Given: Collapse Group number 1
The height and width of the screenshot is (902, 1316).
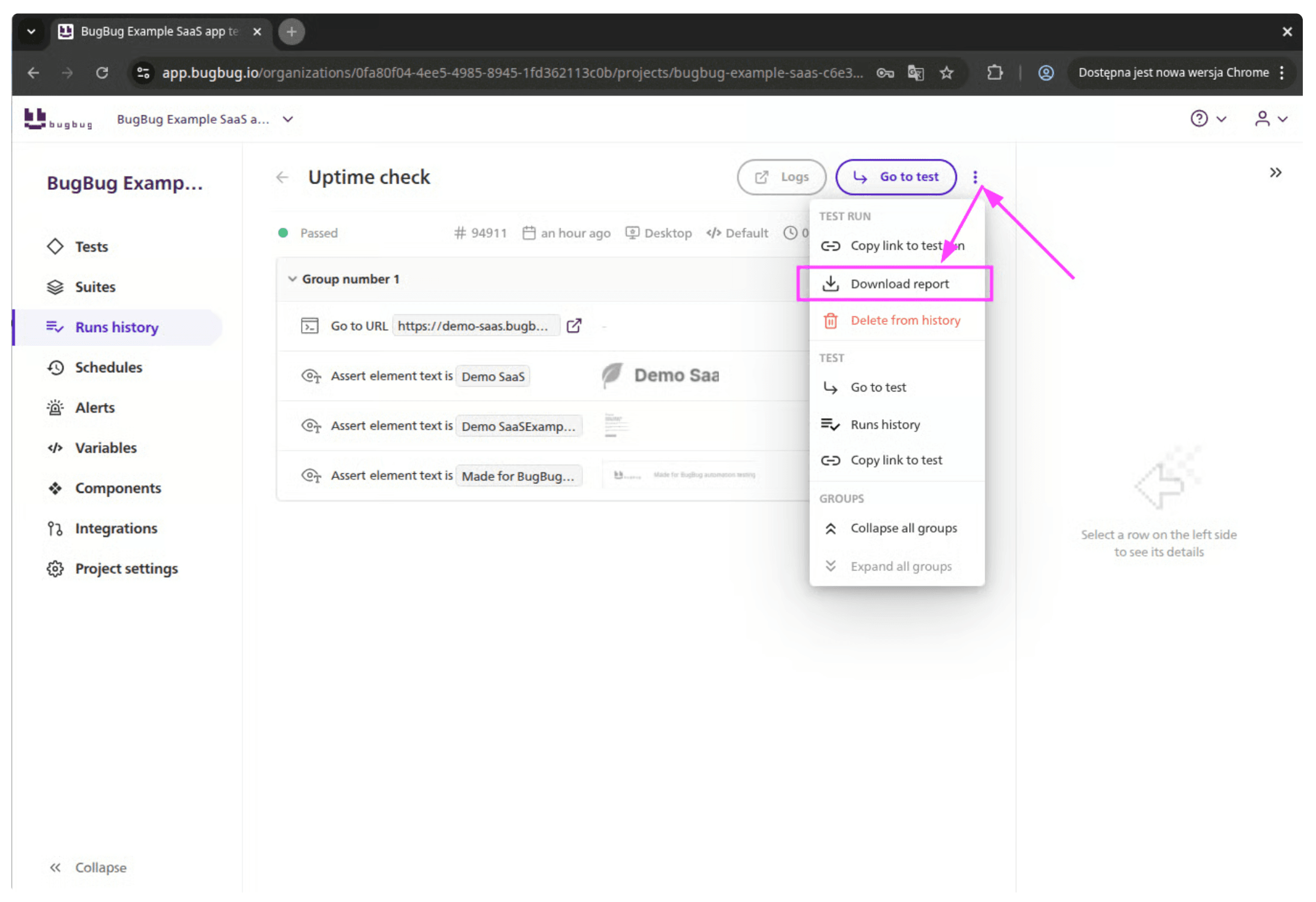Looking at the screenshot, I should coord(292,279).
